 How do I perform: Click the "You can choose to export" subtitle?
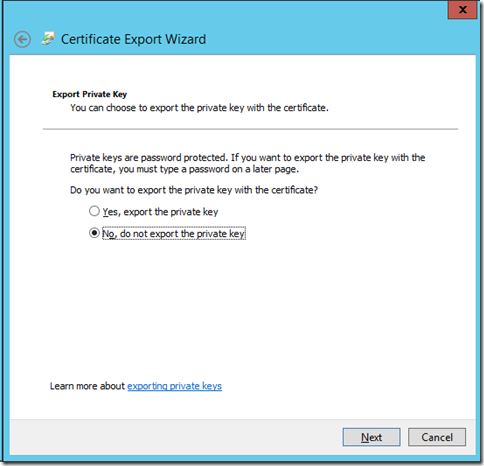coord(199,108)
